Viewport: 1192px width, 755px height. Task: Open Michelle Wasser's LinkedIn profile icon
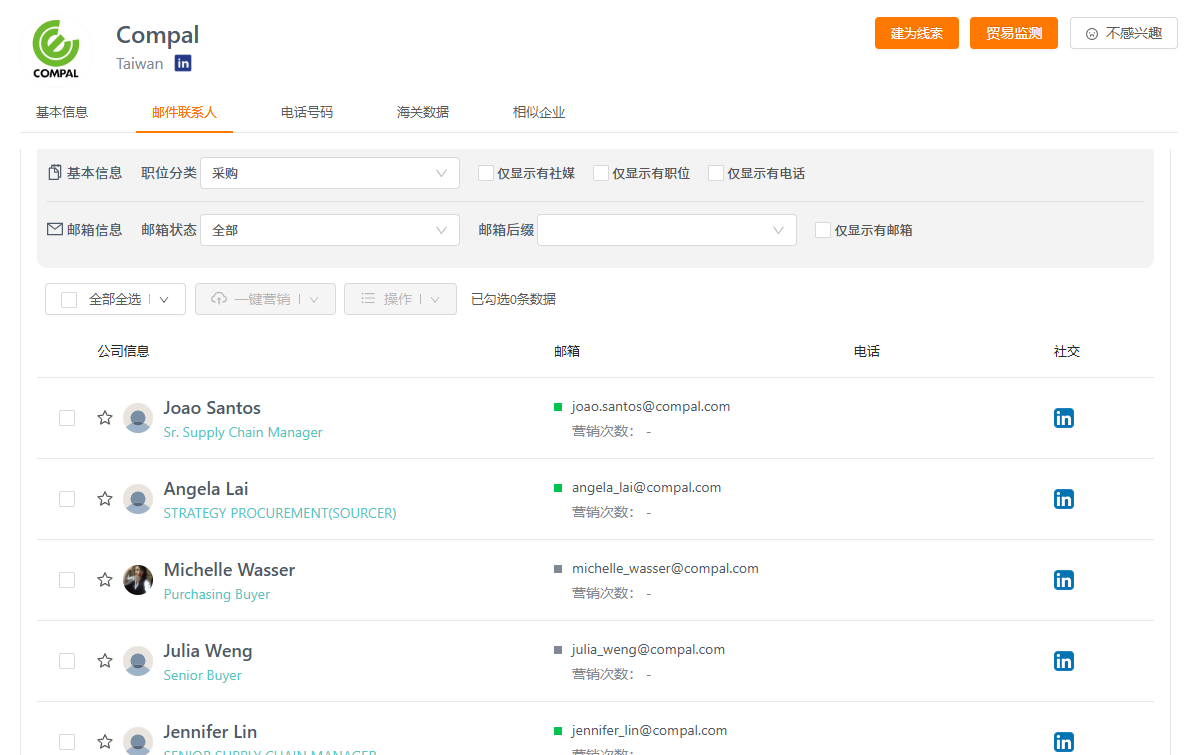[1064, 580]
